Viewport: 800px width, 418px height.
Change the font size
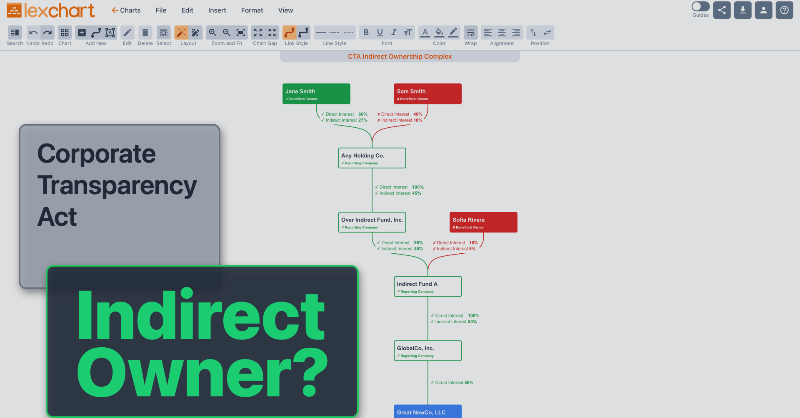click(408, 33)
